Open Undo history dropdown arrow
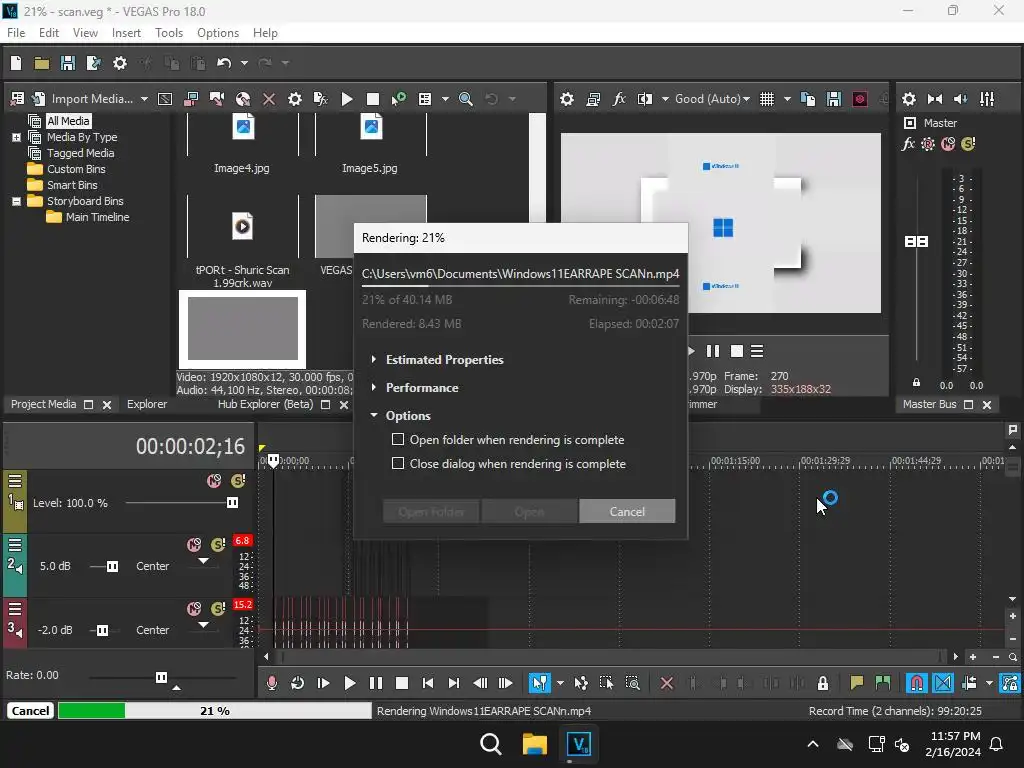 [x=244, y=63]
